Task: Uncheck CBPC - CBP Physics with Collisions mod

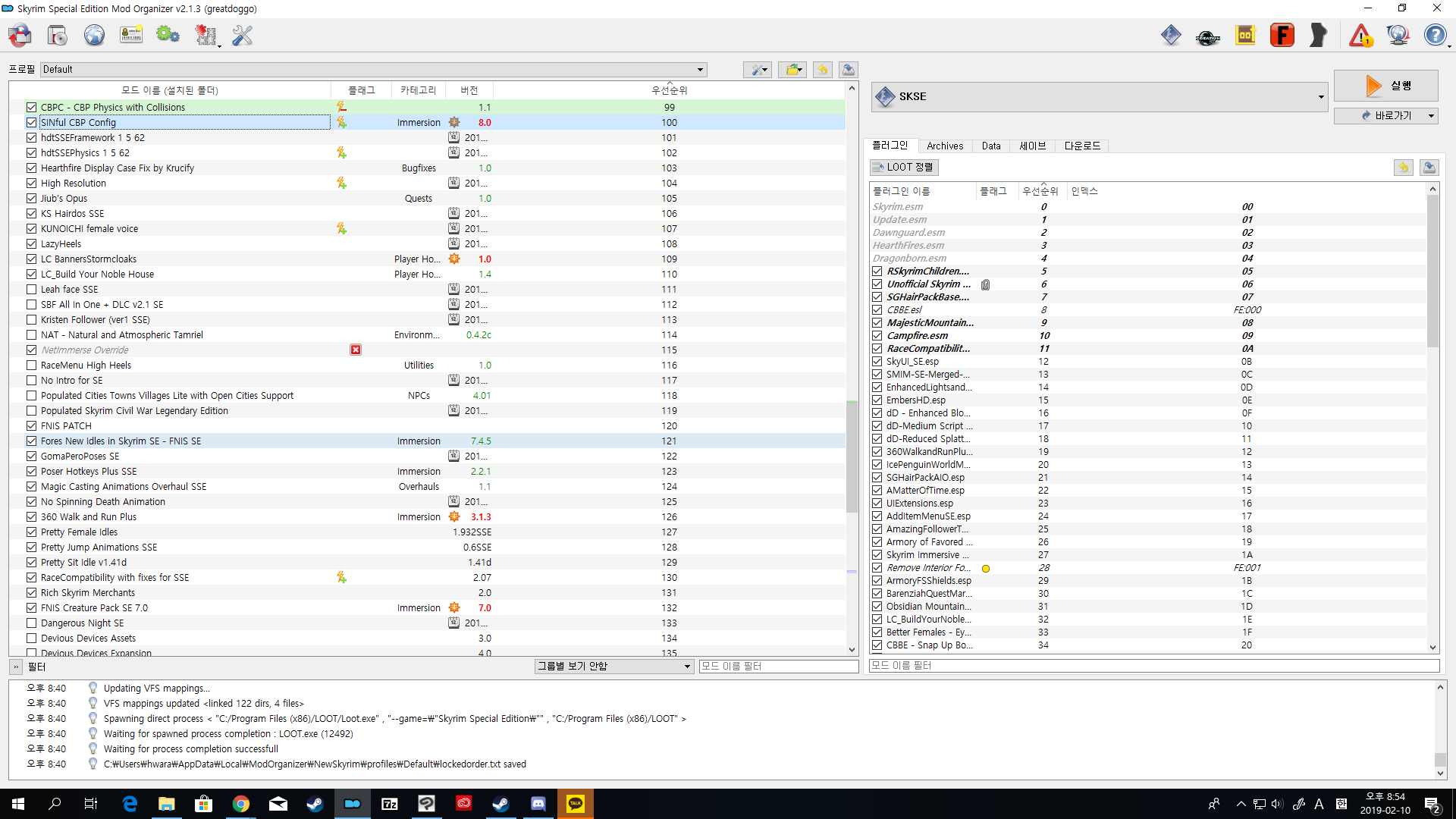Action: tap(31, 107)
